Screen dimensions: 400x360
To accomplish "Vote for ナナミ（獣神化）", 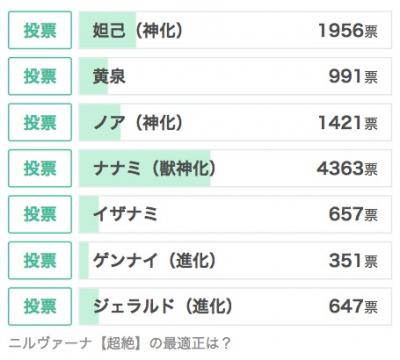I will [40, 168].
